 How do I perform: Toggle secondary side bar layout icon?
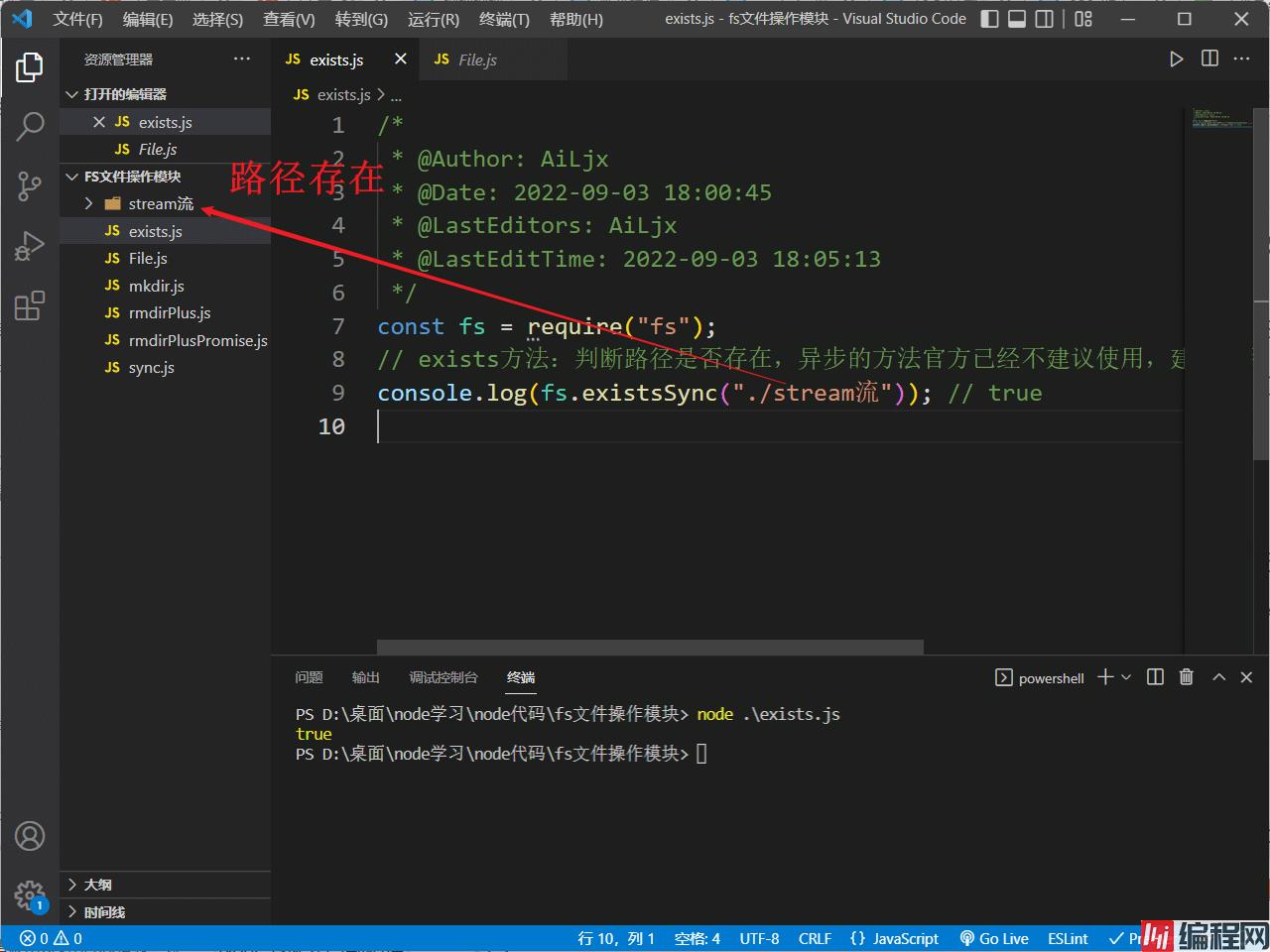pyautogui.click(x=1045, y=19)
